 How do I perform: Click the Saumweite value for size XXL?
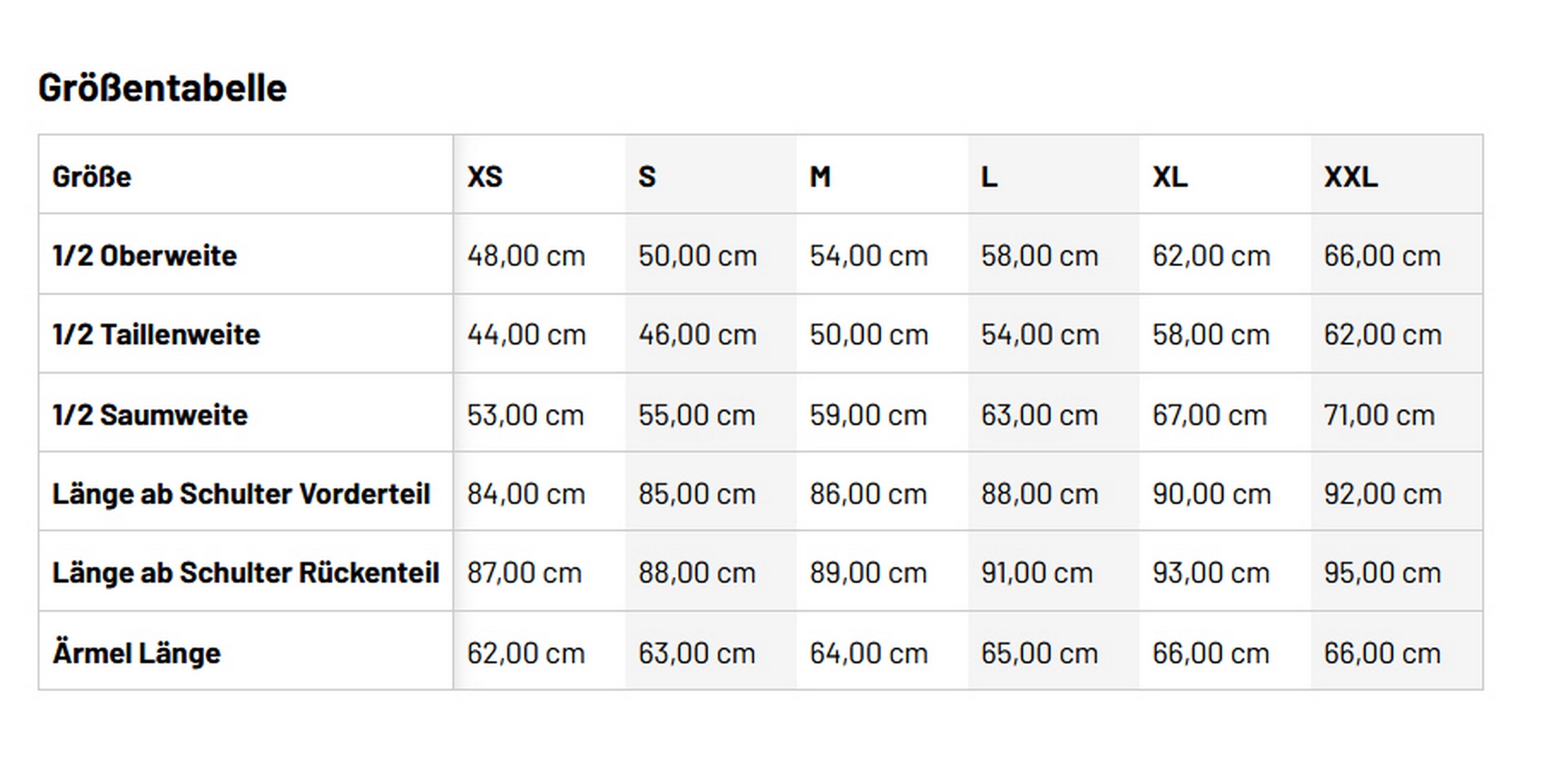pyautogui.click(x=1379, y=415)
